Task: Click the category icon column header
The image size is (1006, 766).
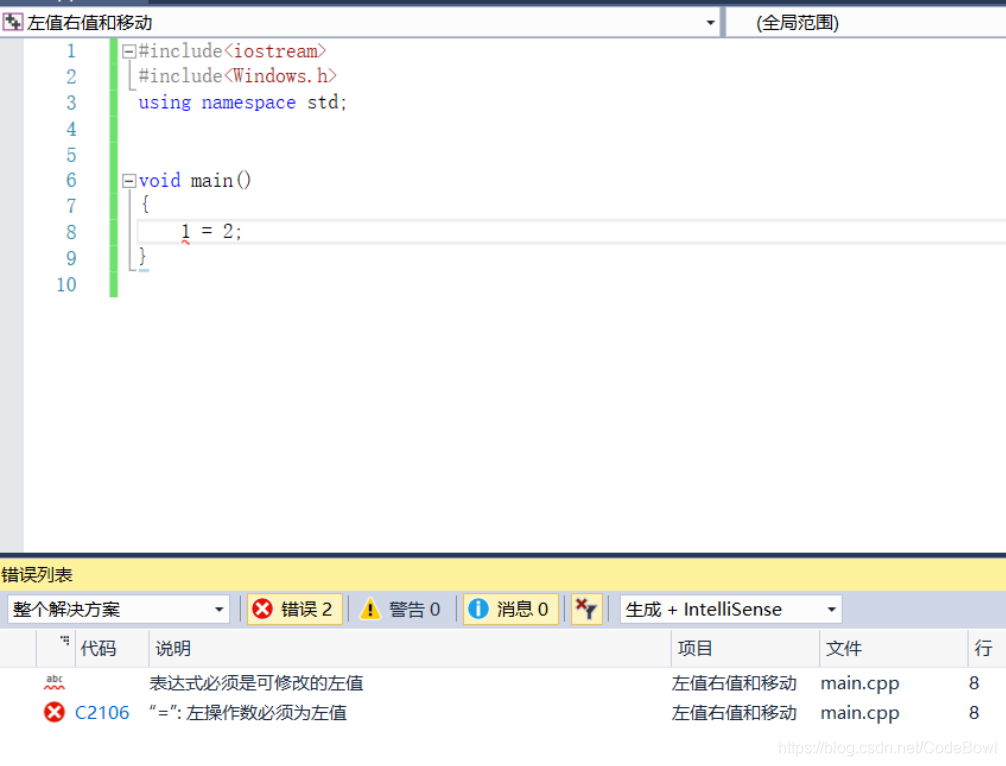Action: tap(56, 649)
